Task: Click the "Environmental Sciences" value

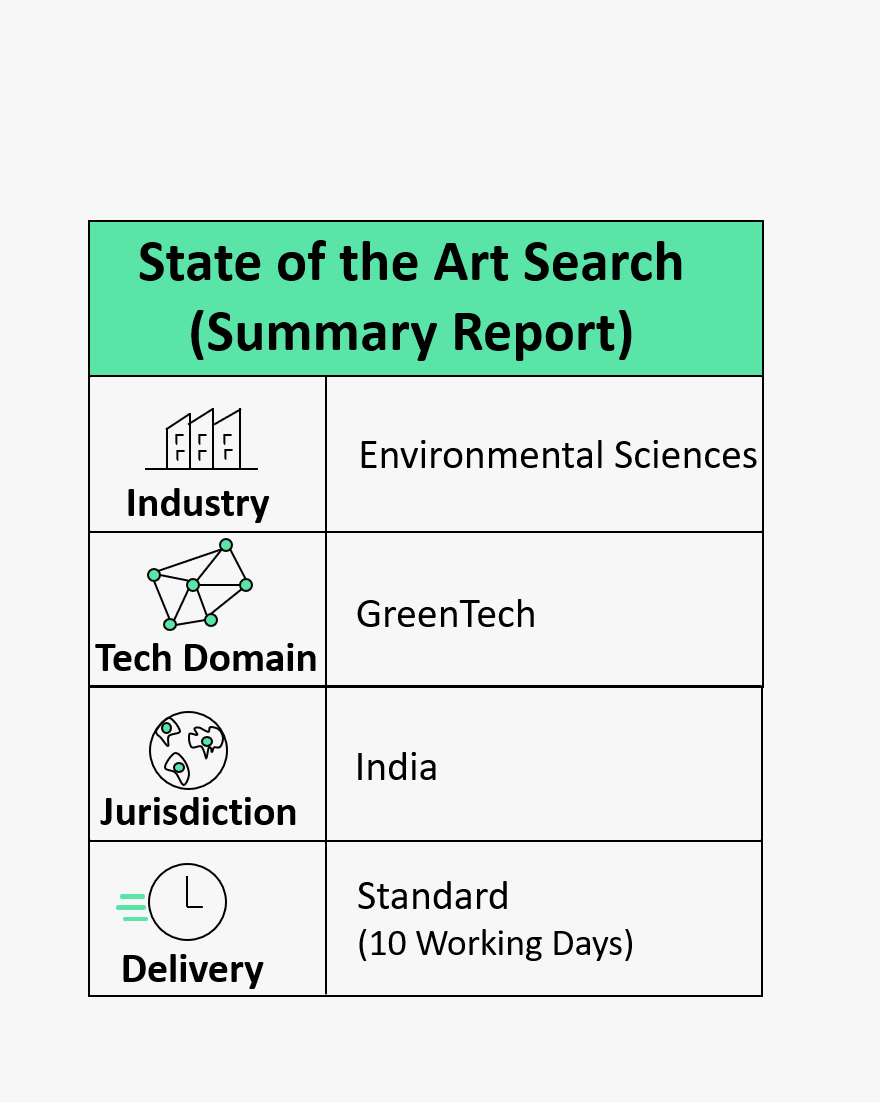Action: pos(558,455)
